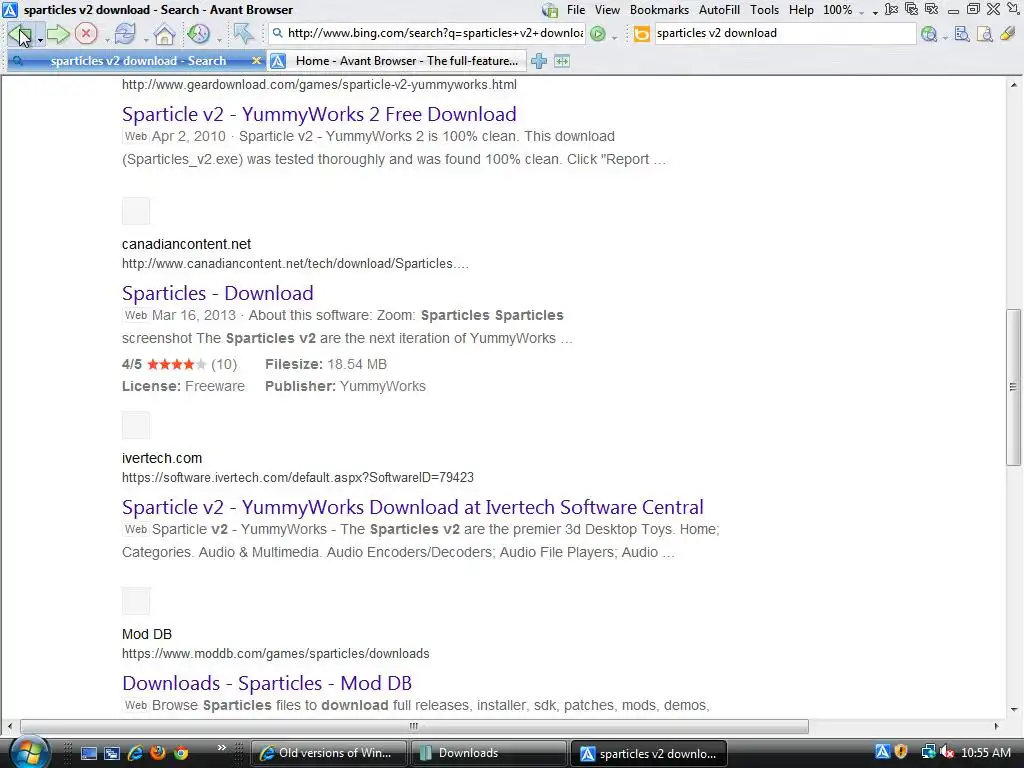Viewport: 1024px width, 768px height.
Task: Click the canadiancontent.net site name
Action: click(x=186, y=244)
